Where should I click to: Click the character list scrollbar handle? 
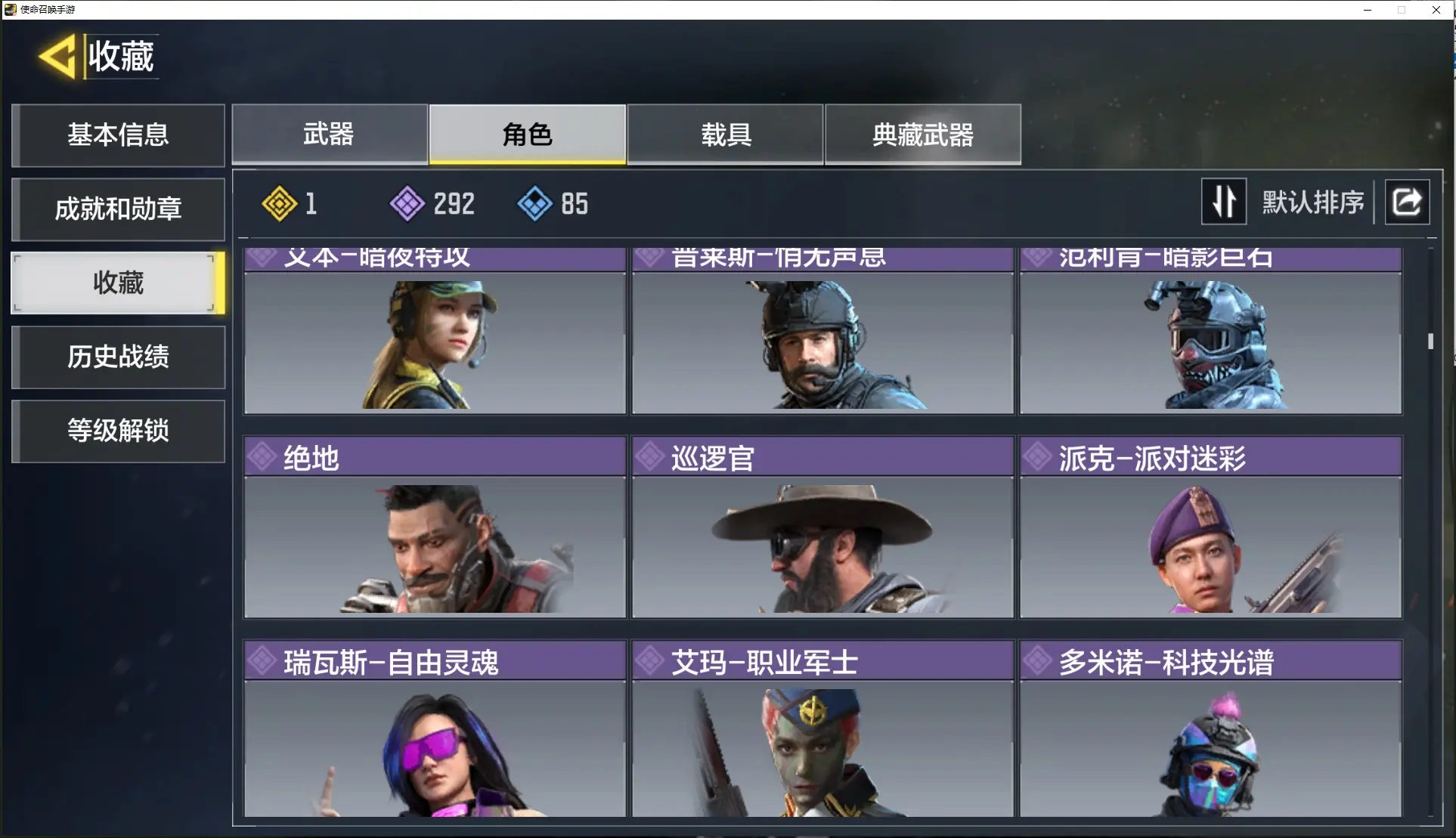[1430, 341]
